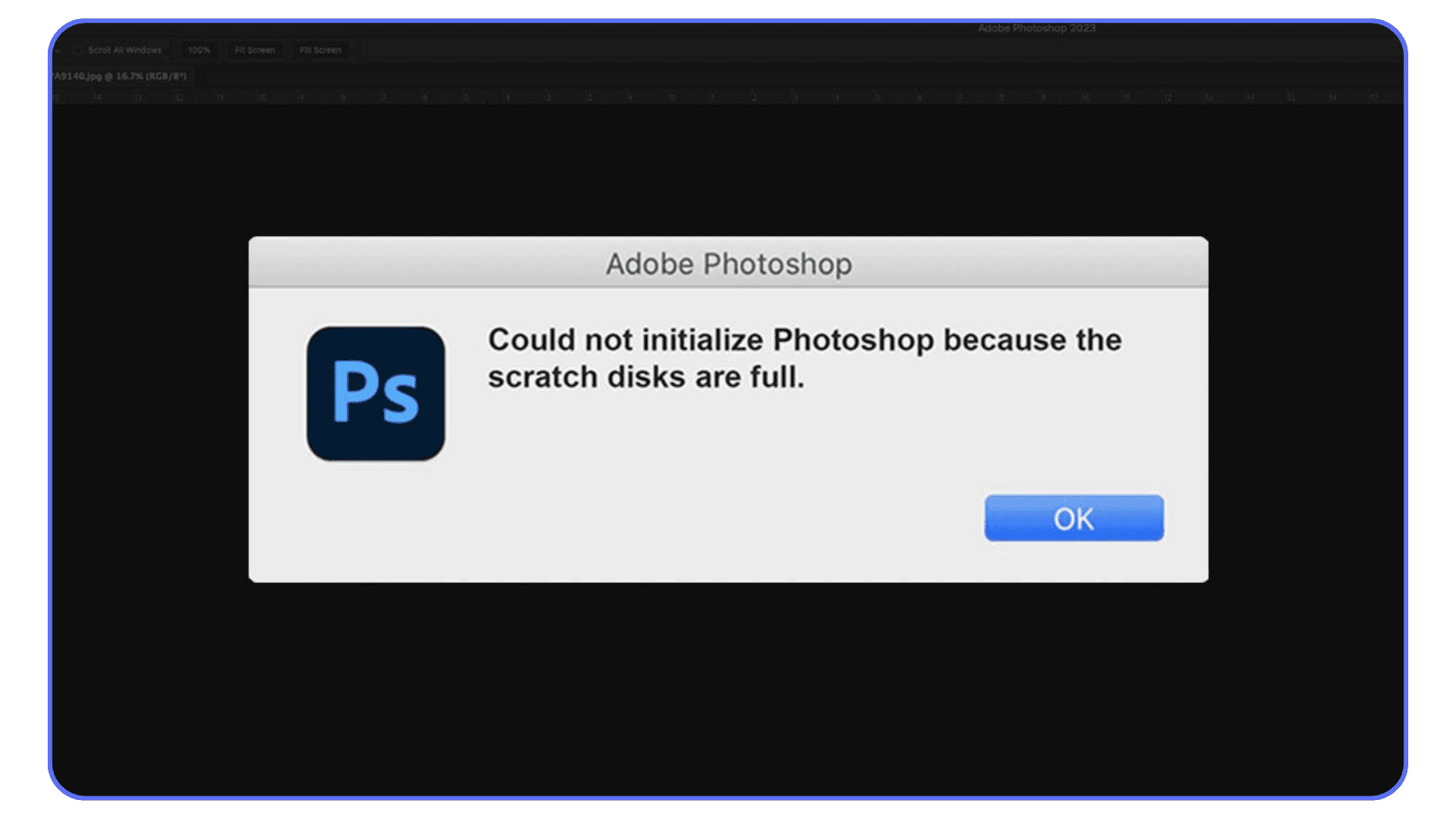Click the Adobe Photoshop dialog header
This screenshot has width=1456, height=819.
(x=726, y=265)
